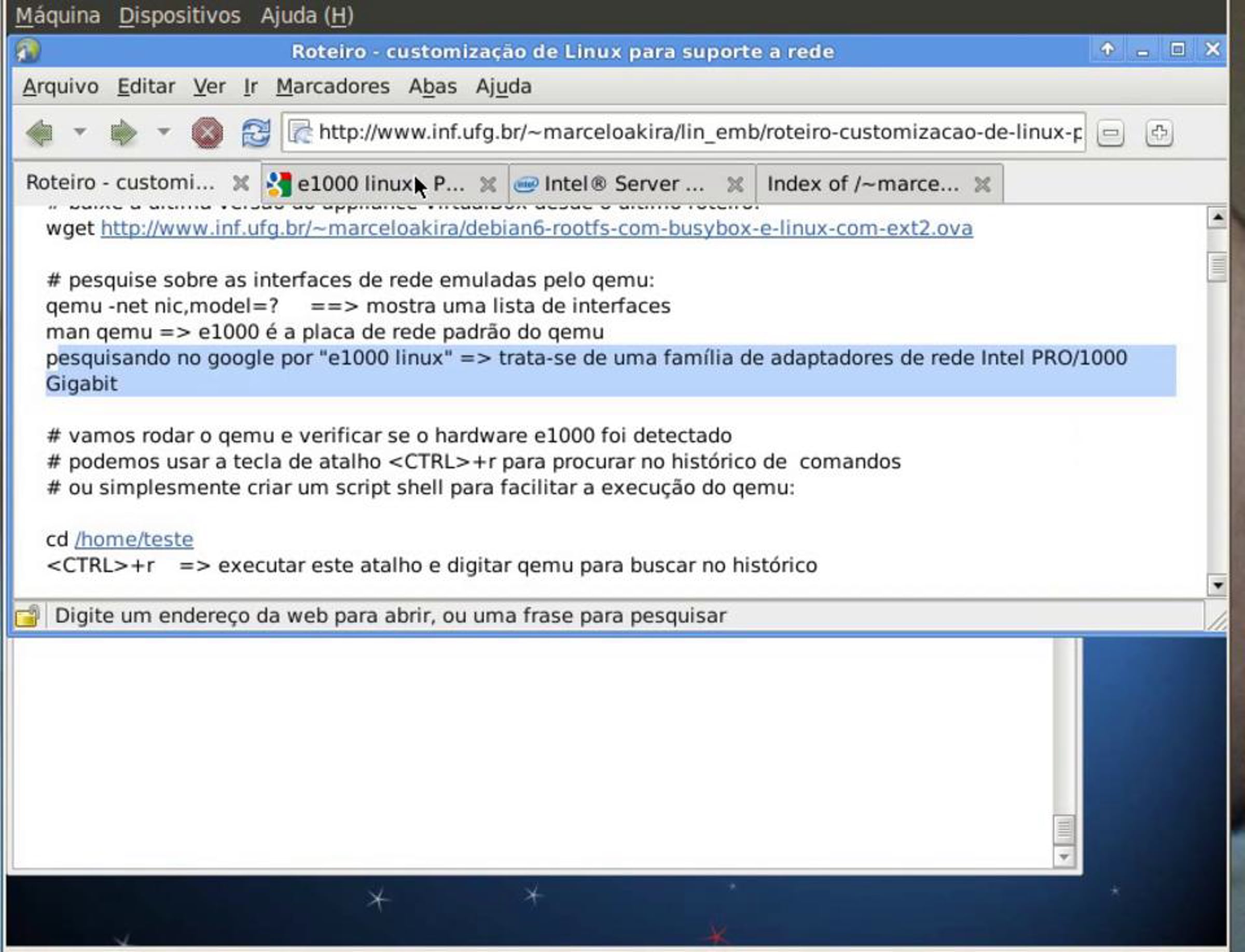Screen dimensions: 1245x952
Task: Close the Index of ~marce tab
Action: coord(982,184)
